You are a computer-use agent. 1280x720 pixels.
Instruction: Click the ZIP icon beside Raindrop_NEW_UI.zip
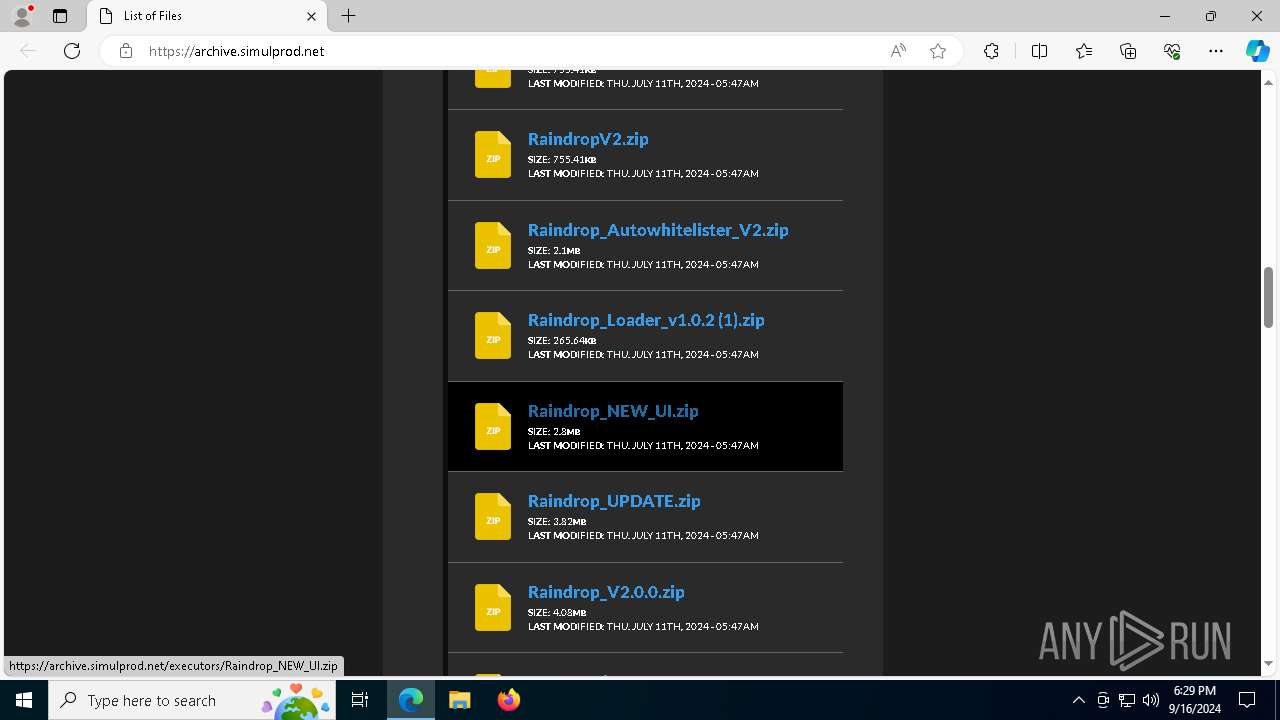(493, 427)
